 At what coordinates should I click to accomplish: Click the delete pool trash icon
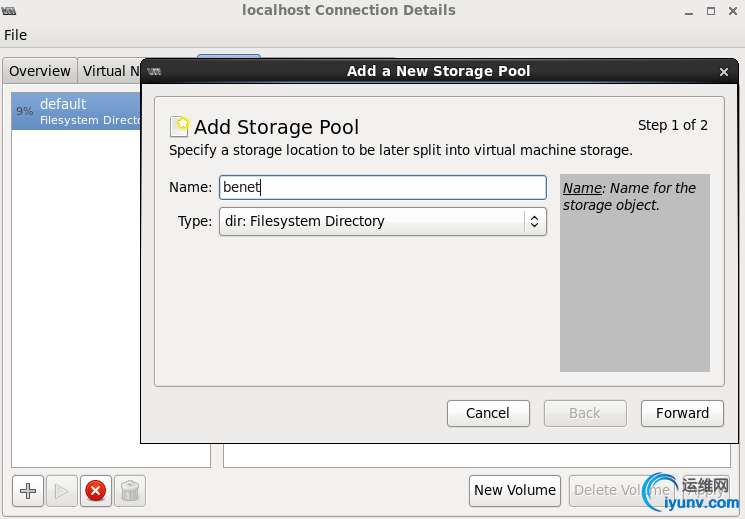[x=130, y=491]
